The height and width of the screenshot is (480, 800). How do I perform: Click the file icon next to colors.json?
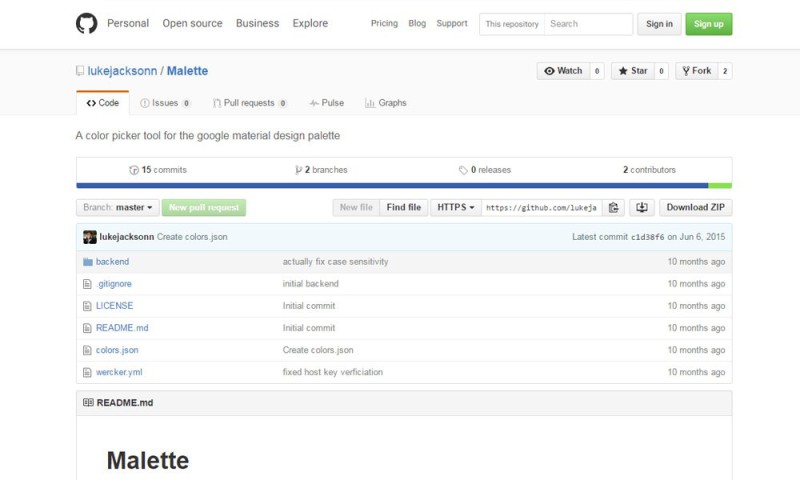(87, 350)
